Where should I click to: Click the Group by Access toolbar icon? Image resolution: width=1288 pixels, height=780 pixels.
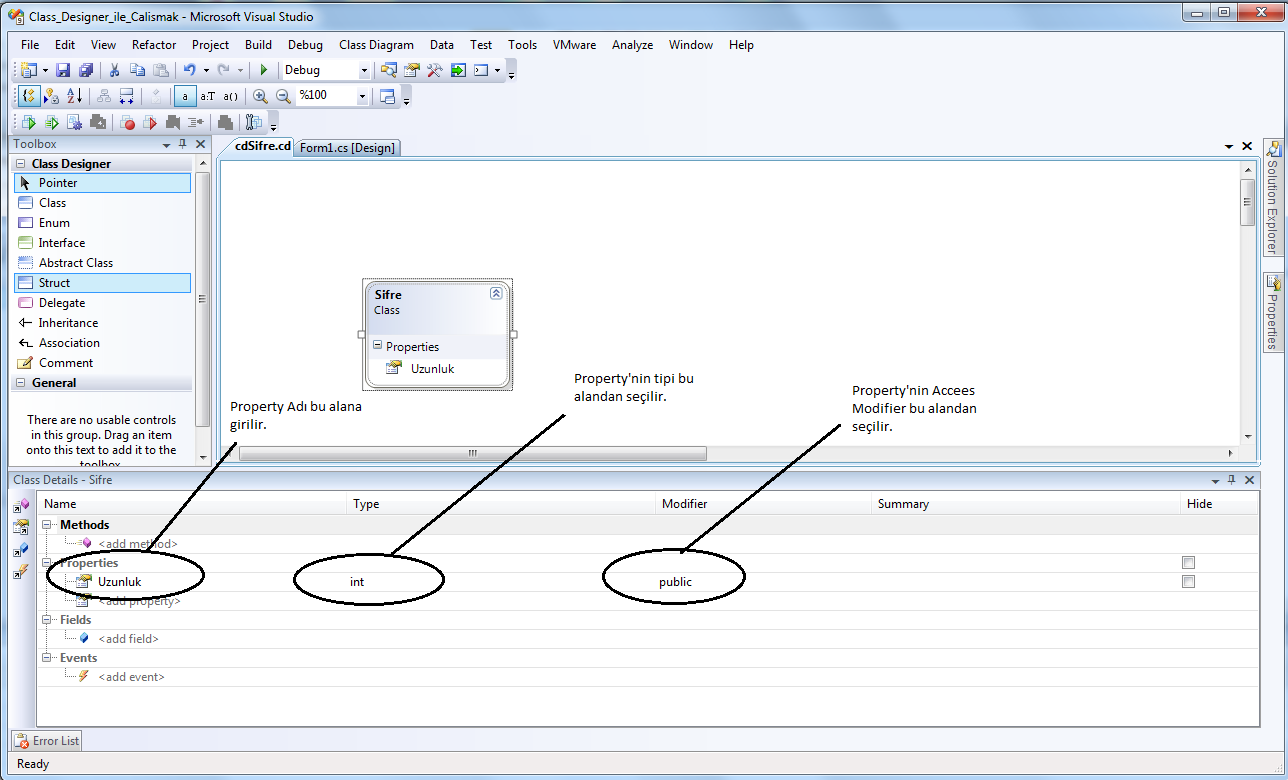[52, 96]
